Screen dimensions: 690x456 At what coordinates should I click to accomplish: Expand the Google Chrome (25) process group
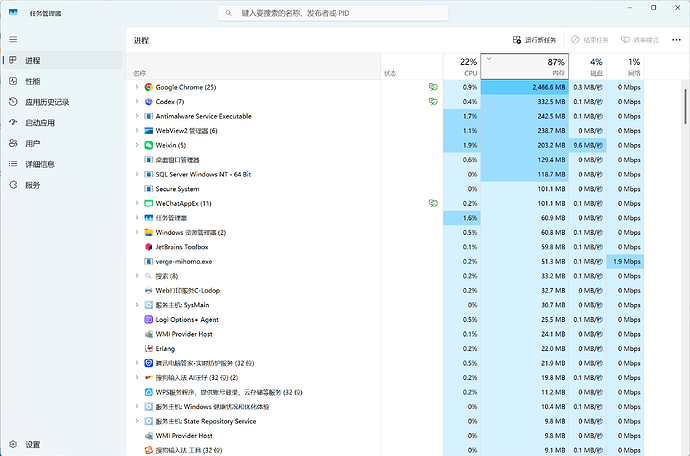tap(137, 87)
